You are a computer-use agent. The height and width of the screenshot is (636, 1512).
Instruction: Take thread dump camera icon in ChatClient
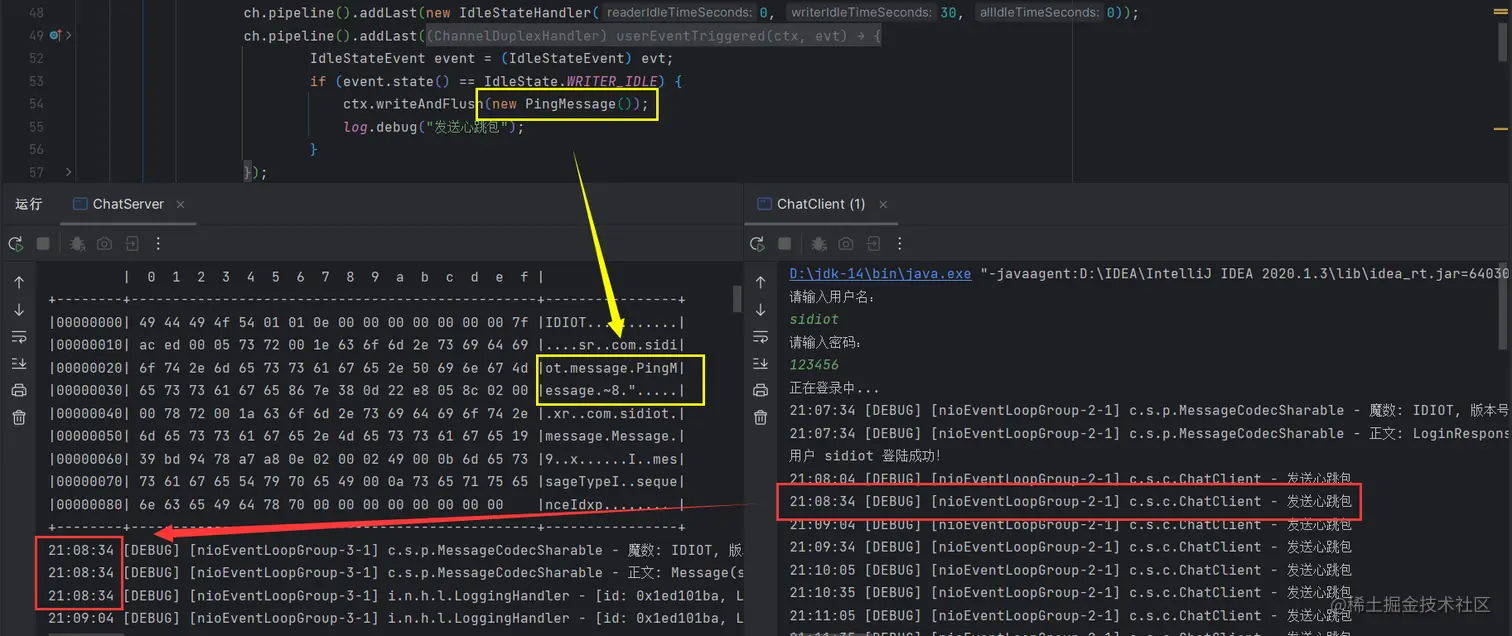(x=846, y=243)
